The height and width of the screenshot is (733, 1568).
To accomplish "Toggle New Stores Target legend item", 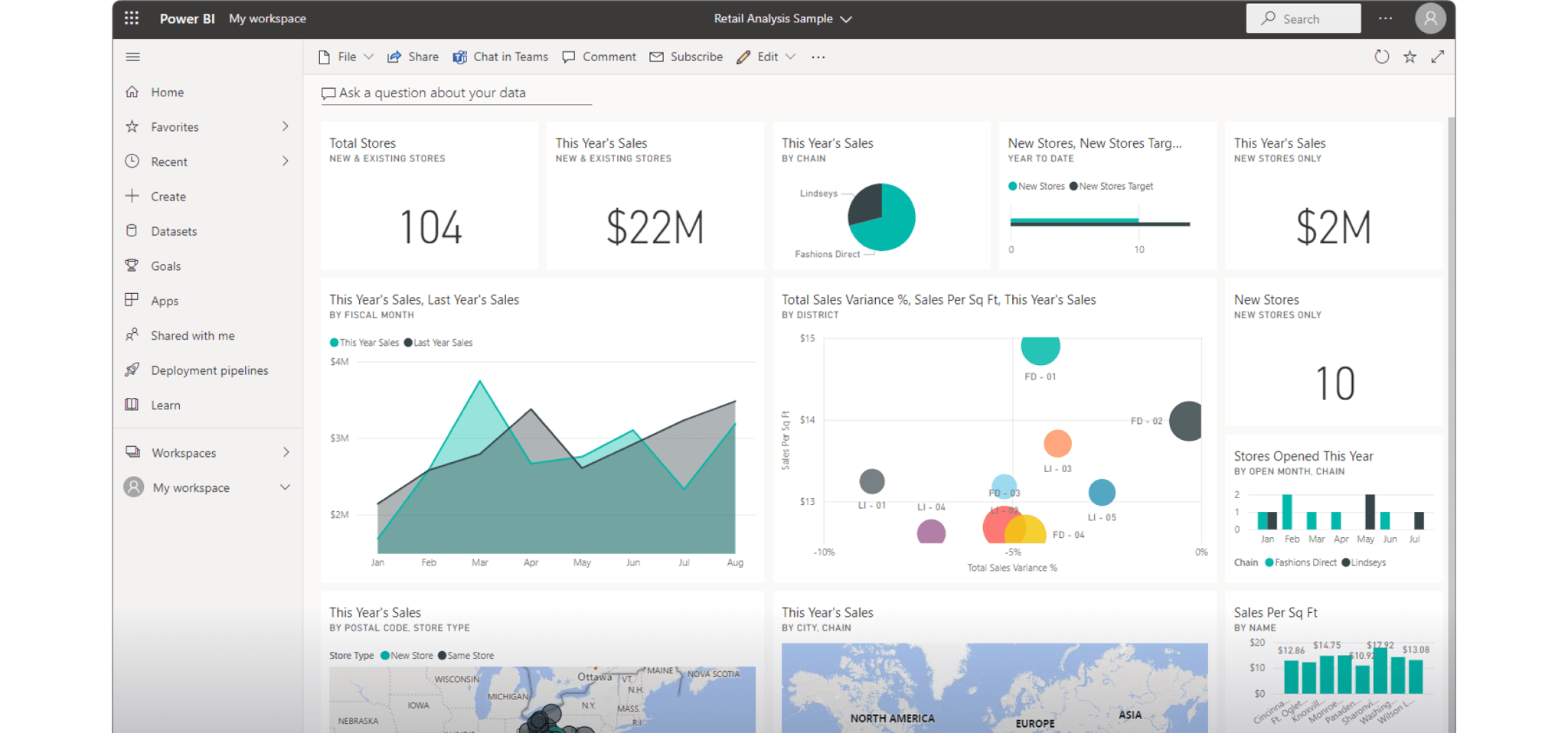I will click(1073, 186).
